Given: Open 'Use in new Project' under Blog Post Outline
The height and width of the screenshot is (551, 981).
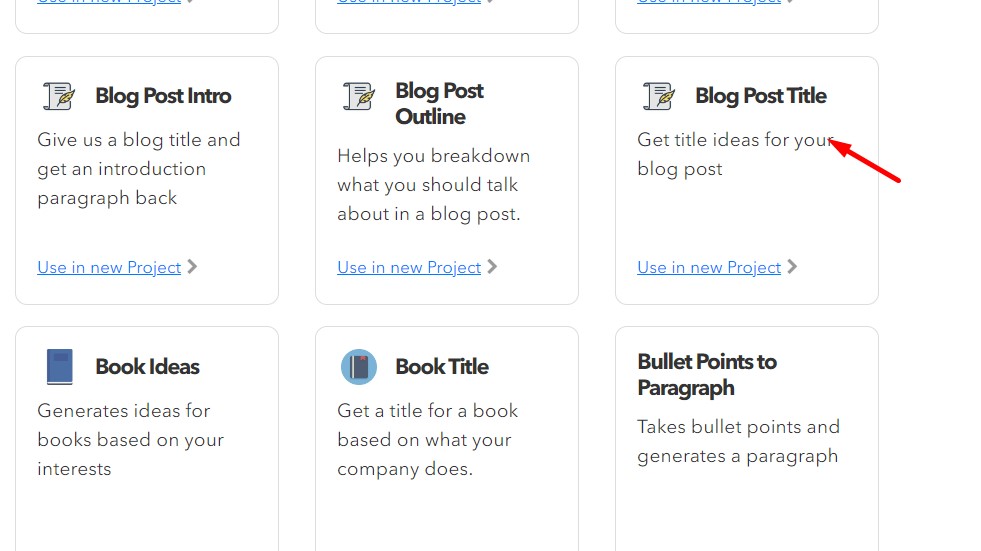Looking at the screenshot, I should [409, 267].
